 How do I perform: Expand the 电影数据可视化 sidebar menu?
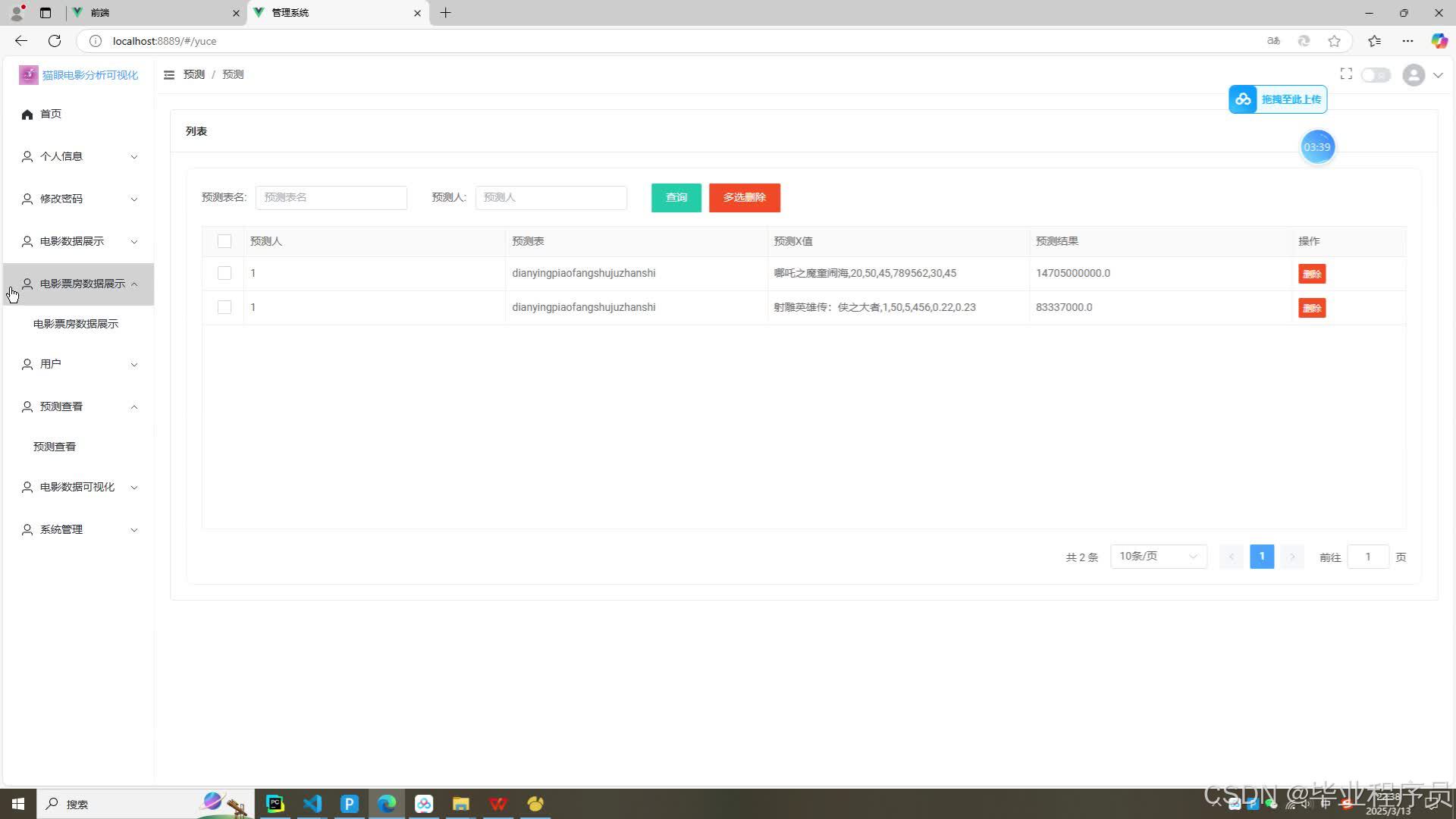pos(79,487)
